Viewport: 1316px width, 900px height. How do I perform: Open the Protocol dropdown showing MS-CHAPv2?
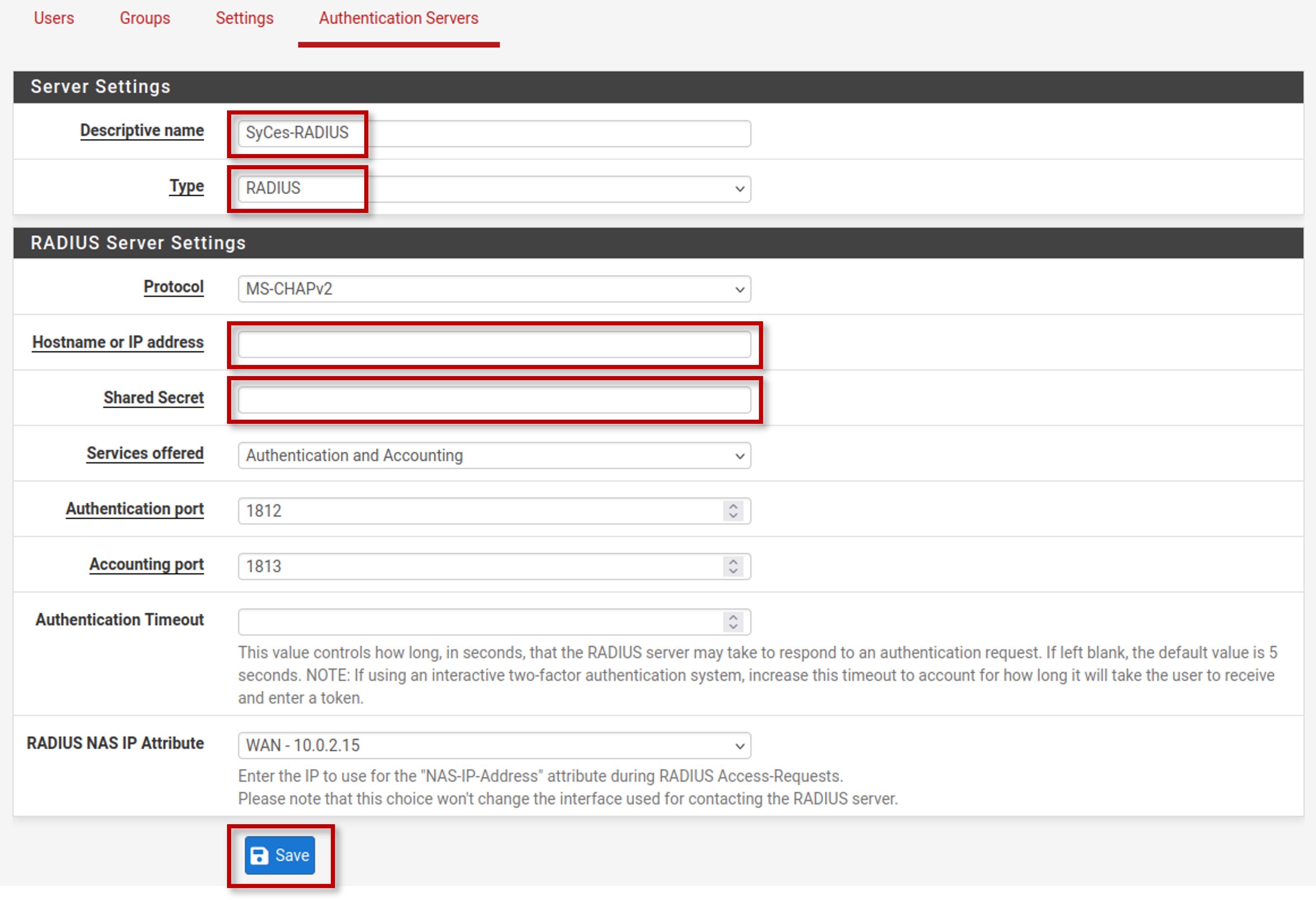pyautogui.click(x=494, y=289)
